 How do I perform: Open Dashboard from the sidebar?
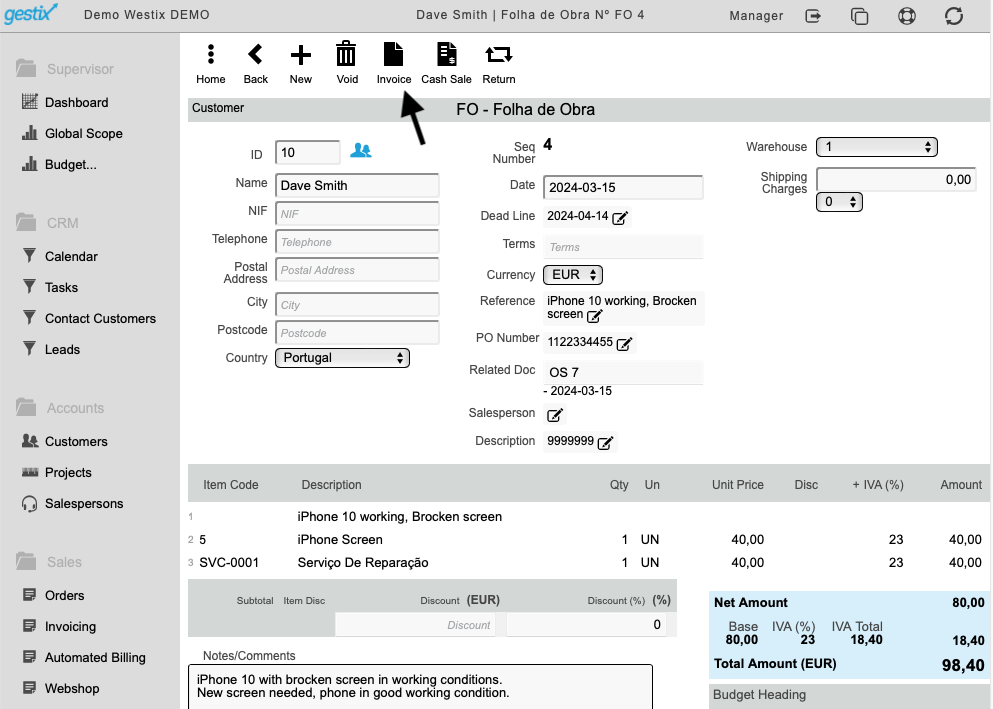coord(65,102)
